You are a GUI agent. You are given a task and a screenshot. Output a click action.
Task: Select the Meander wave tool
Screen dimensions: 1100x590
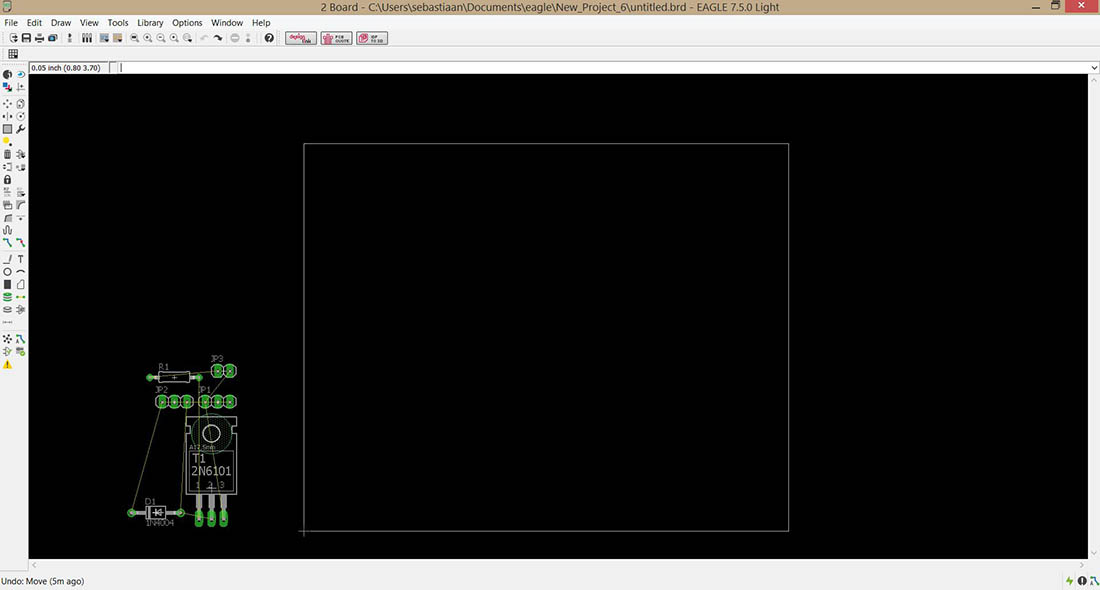[7, 229]
